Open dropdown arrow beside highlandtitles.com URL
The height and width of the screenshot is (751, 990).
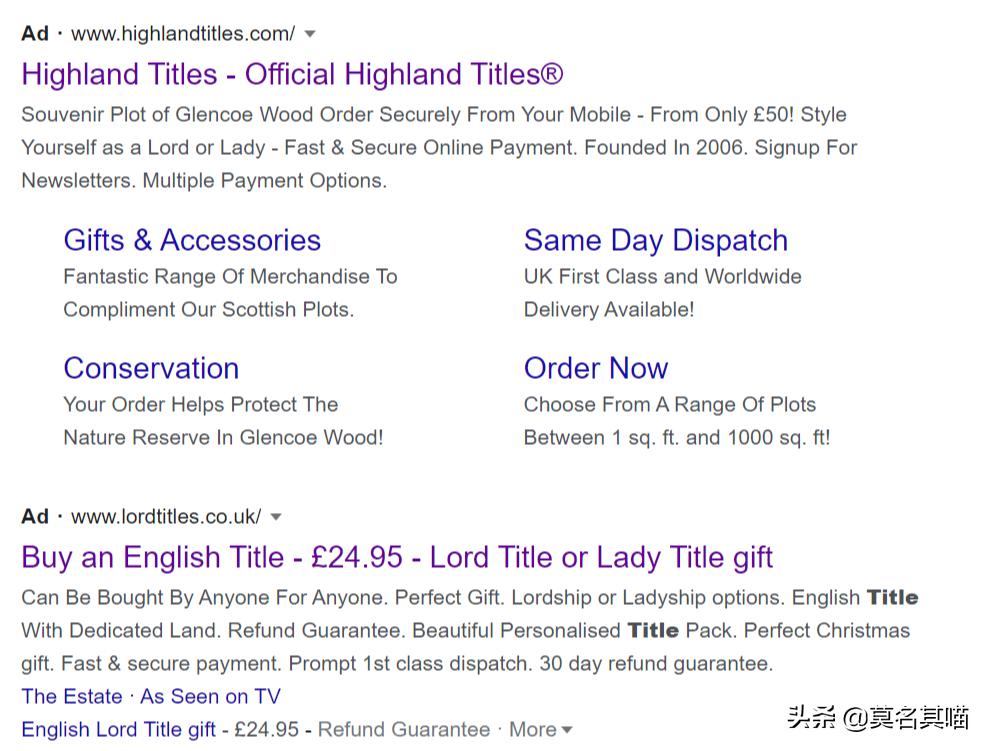(310, 34)
